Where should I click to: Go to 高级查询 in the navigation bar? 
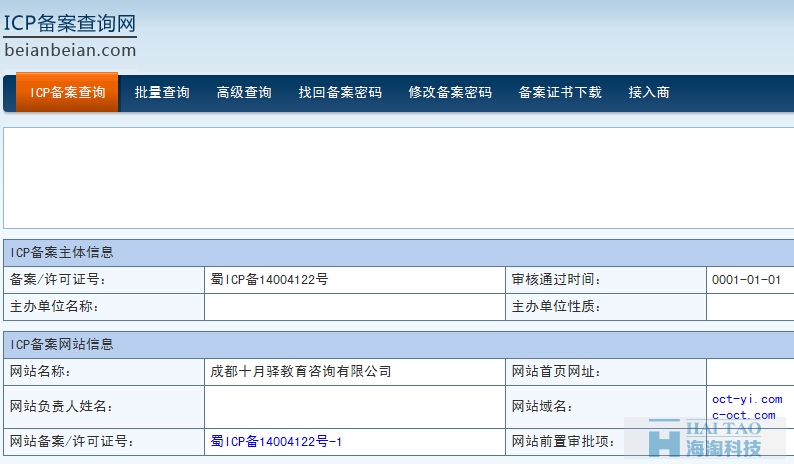(244, 92)
